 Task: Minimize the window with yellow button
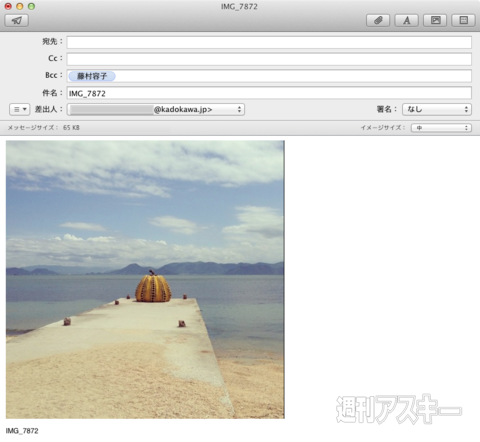tap(20, 6)
